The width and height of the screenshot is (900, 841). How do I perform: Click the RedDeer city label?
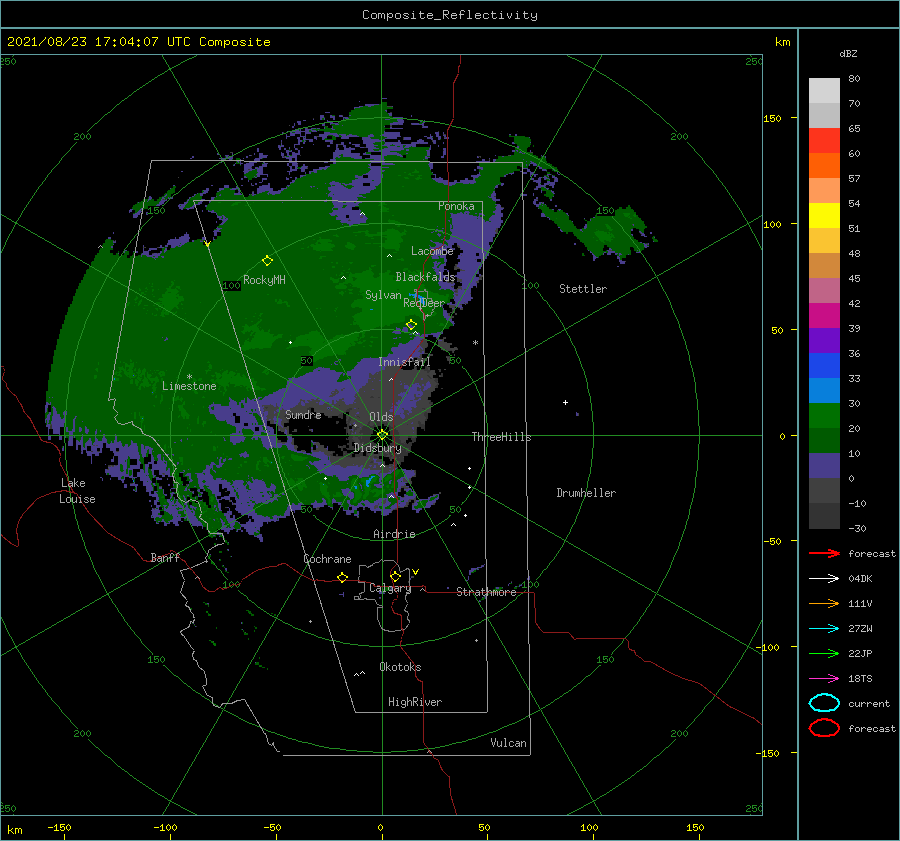click(x=424, y=303)
